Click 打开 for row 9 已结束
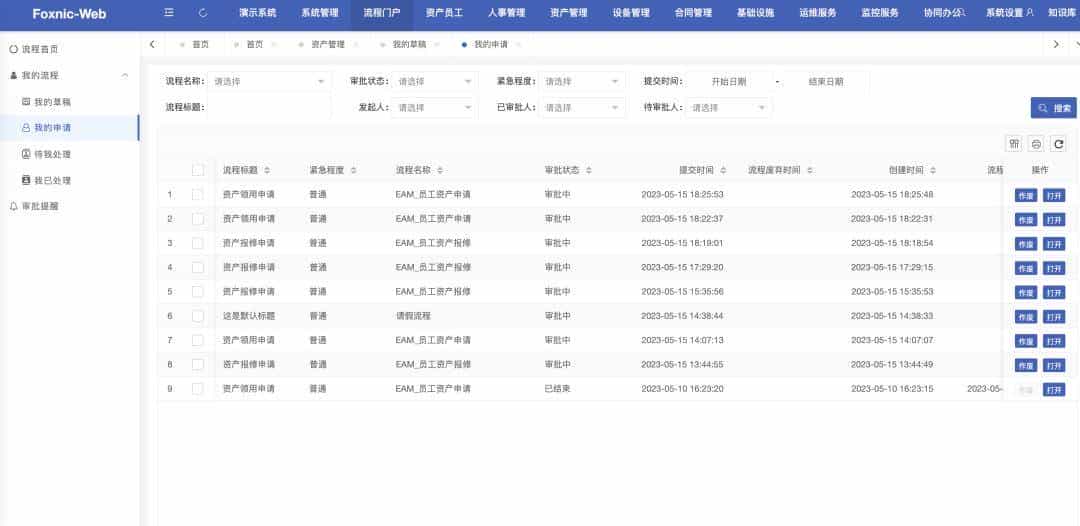The image size is (1080, 526). [1054, 390]
